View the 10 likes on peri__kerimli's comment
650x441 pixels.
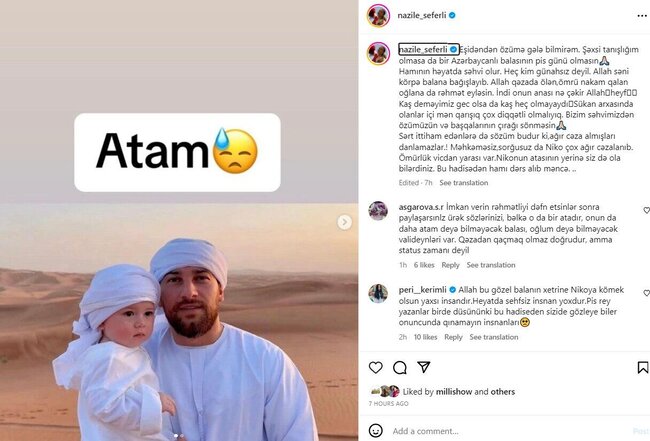click(425, 337)
